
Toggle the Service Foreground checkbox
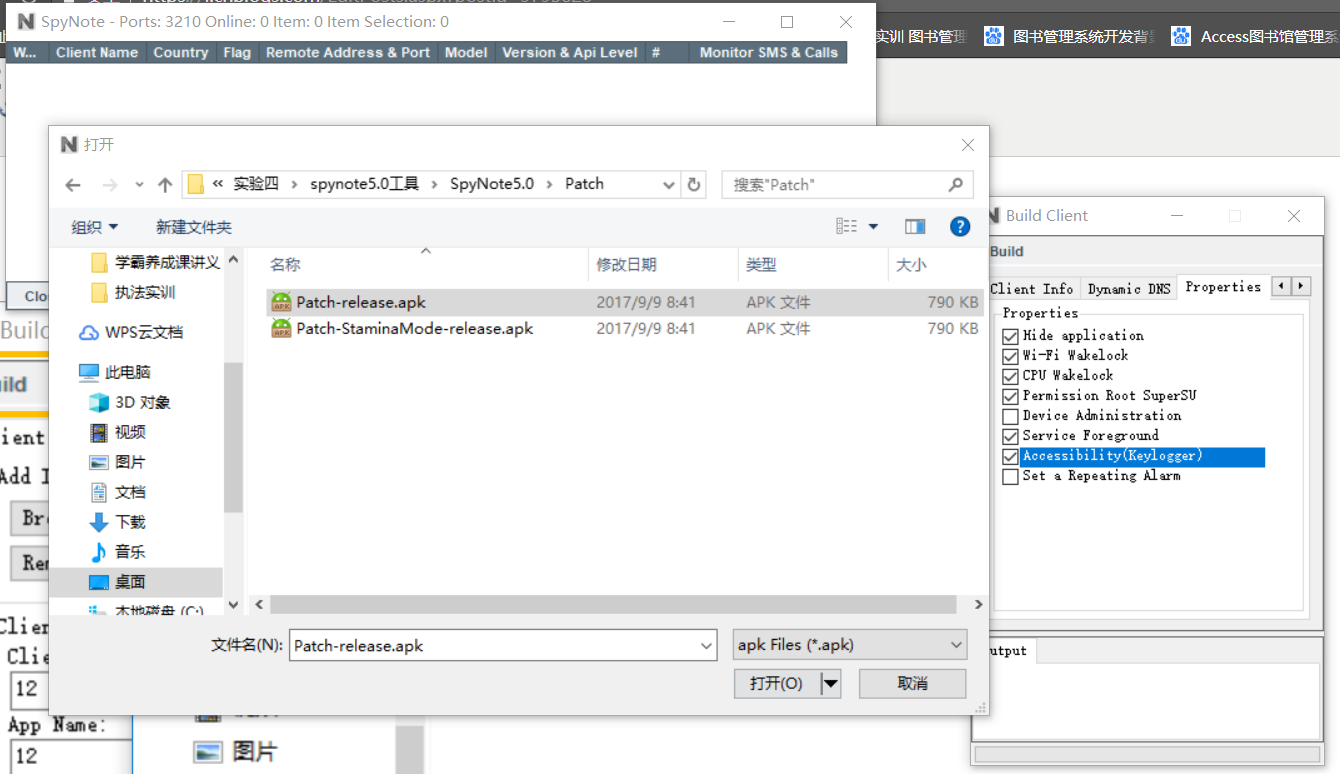click(x=1010, y=436)
